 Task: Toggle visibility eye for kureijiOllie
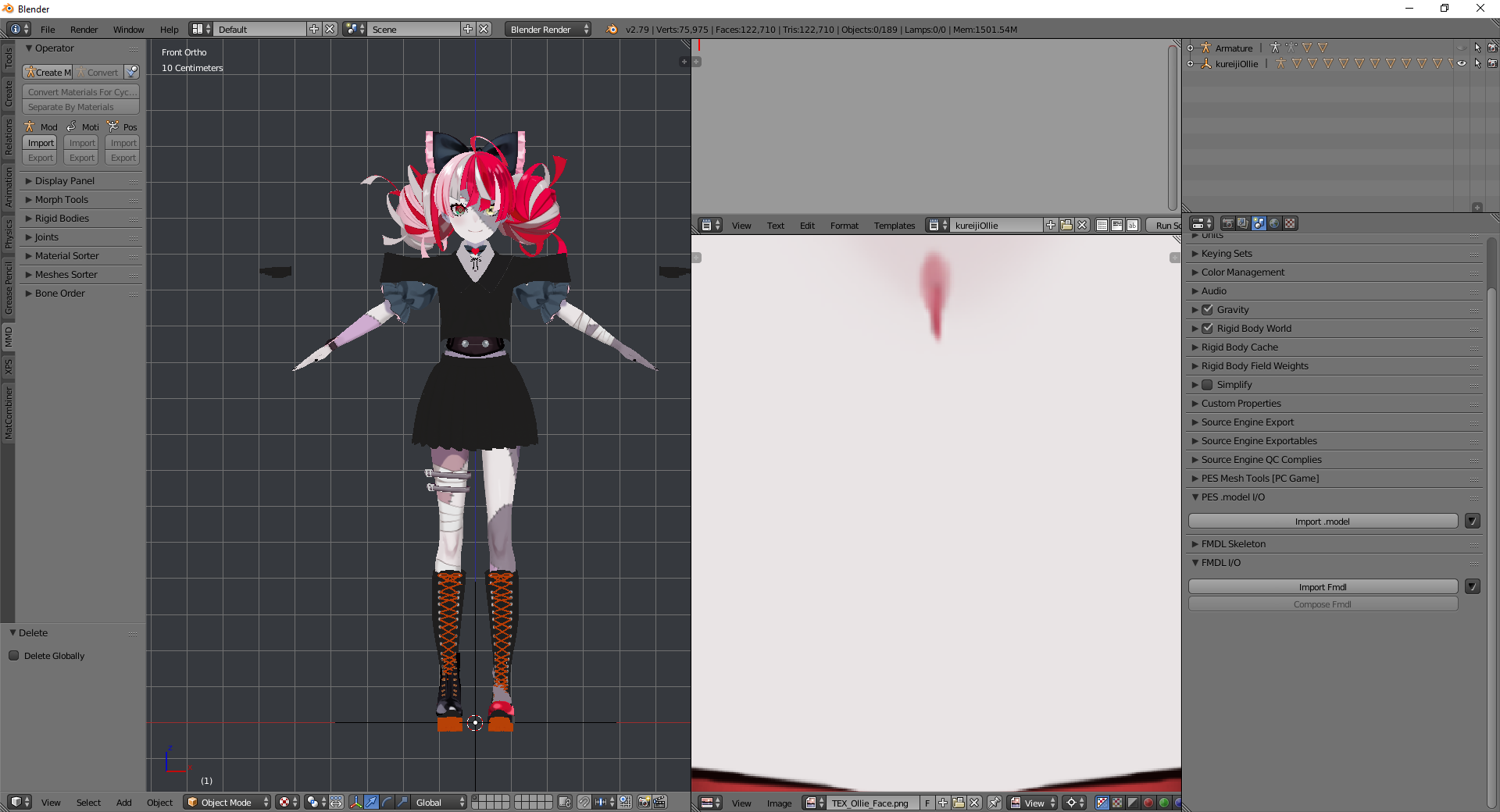[1462, 64]
